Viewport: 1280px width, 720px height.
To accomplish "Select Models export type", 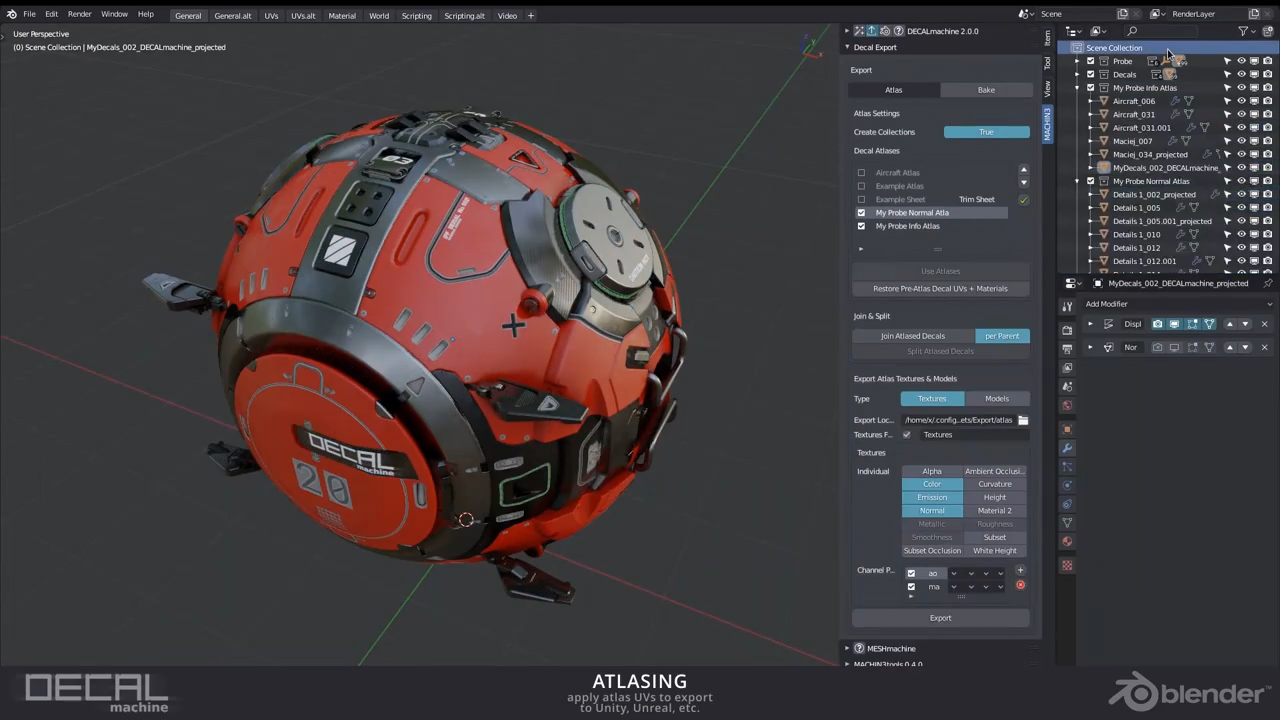I will [997, 399].
